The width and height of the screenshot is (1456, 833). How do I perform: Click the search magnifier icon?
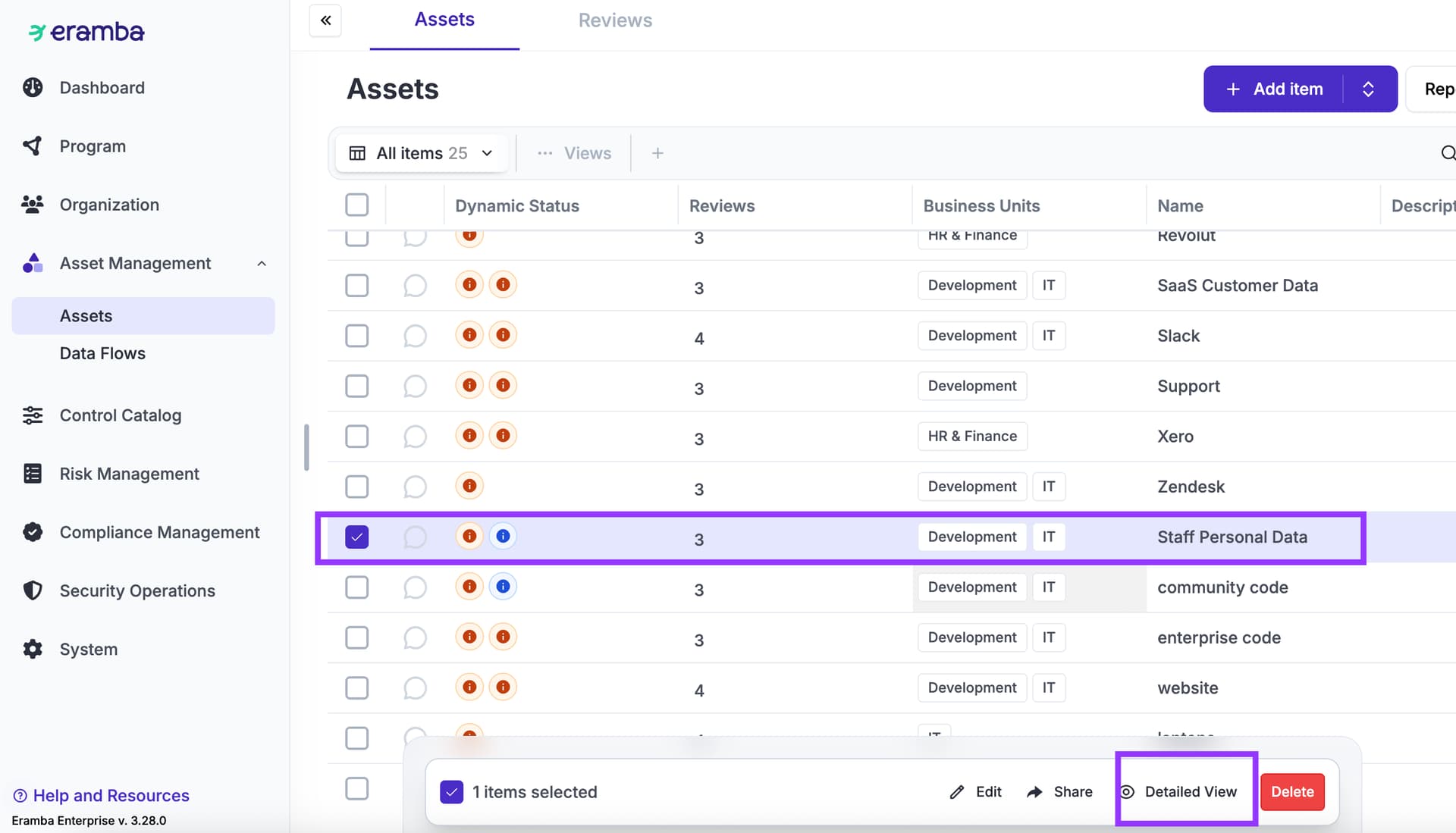1447,153
